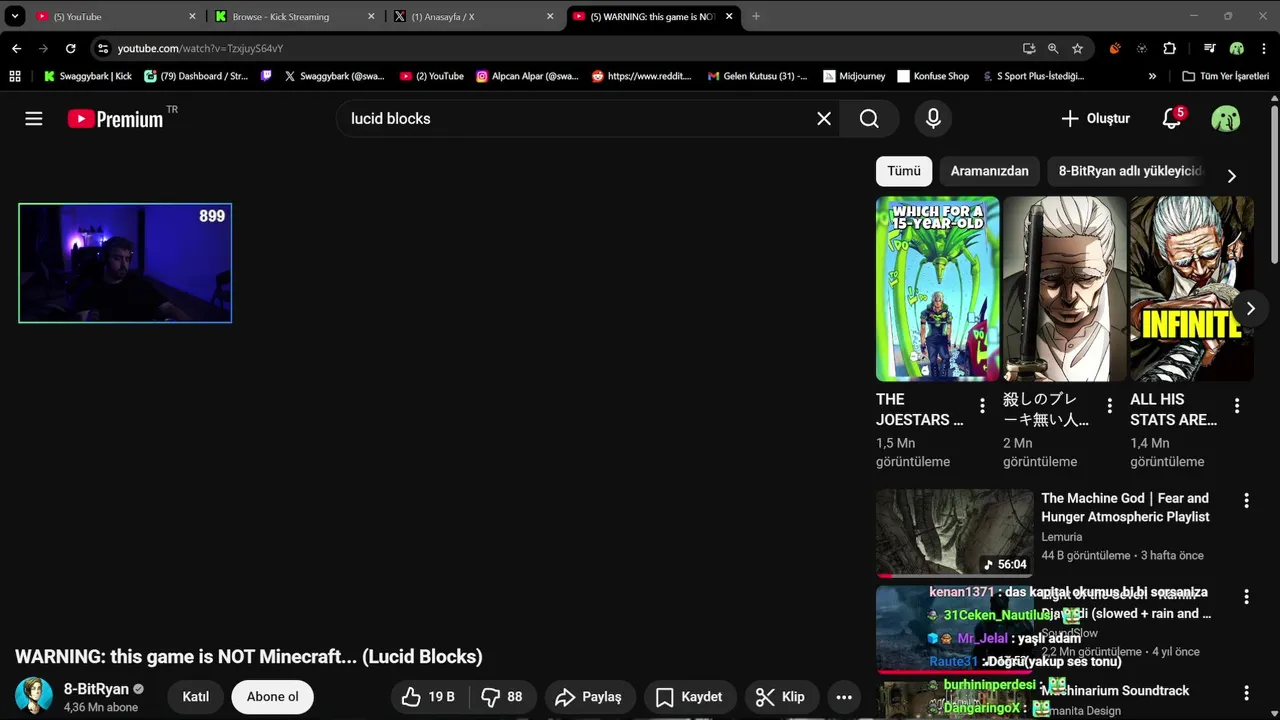
Task: Select the Aramanızdan filter chip
Action: coord(989,171)
